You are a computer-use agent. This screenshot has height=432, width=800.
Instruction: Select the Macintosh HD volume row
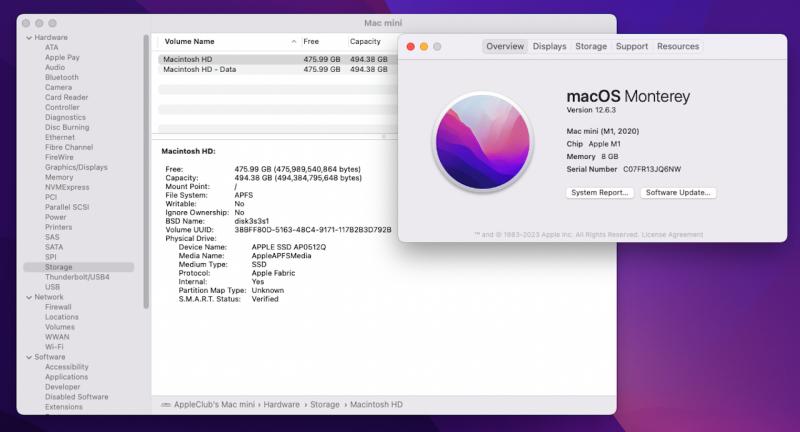point(278,60)
